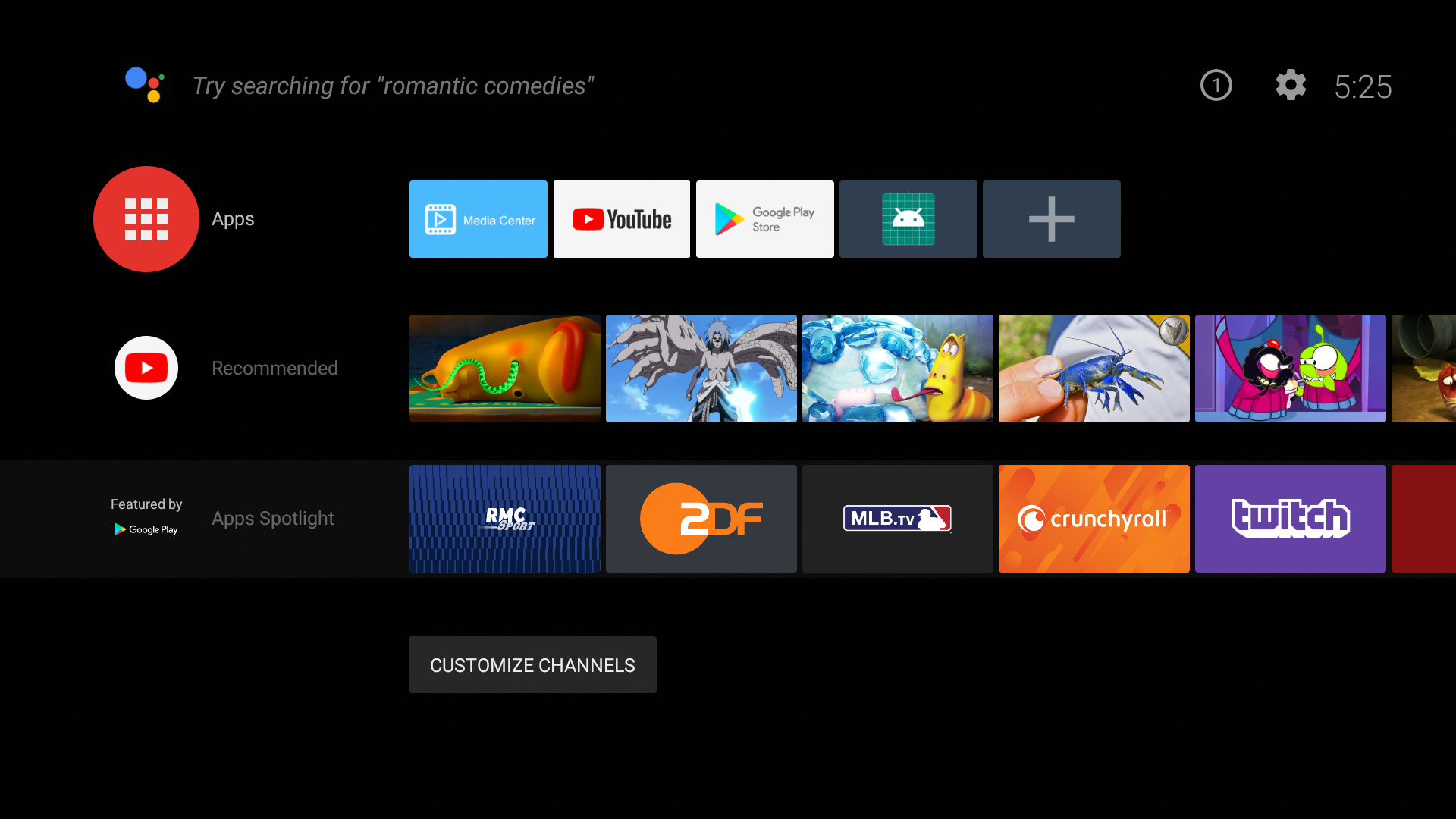This screenshot has width=1456, height=819.
Task: Select the Android sideload app icon
Action: tap(908, 219)
